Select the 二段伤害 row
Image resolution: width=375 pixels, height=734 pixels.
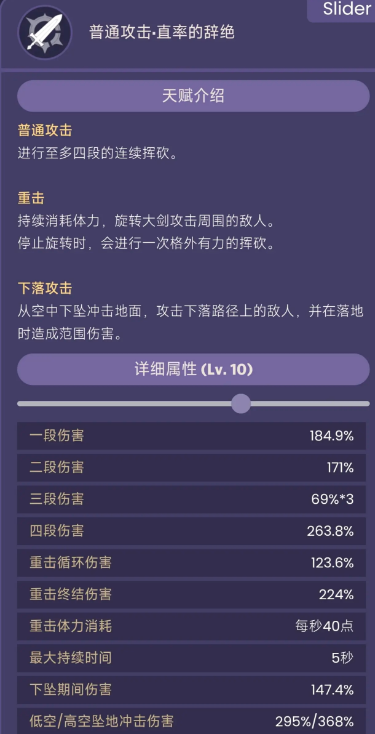[x=191, y=467]
